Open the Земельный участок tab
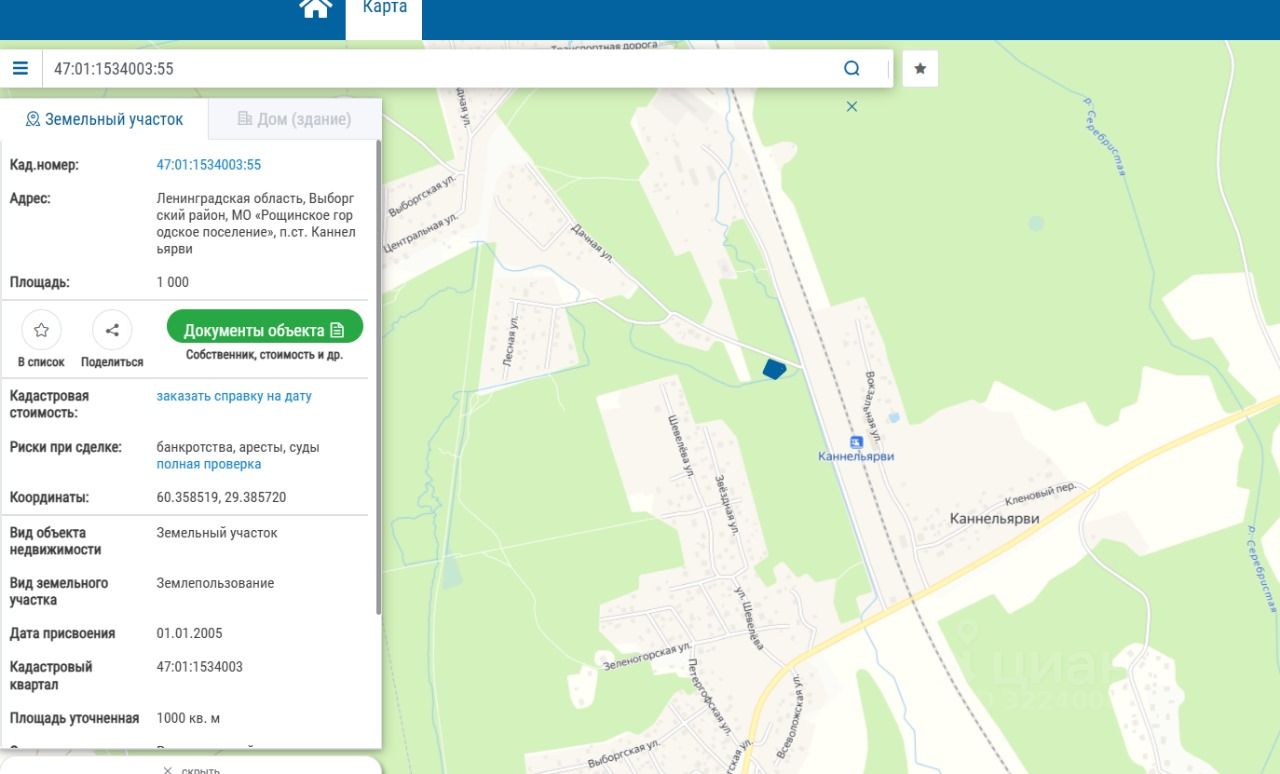The image size is (1280, 774). point(104,119)
